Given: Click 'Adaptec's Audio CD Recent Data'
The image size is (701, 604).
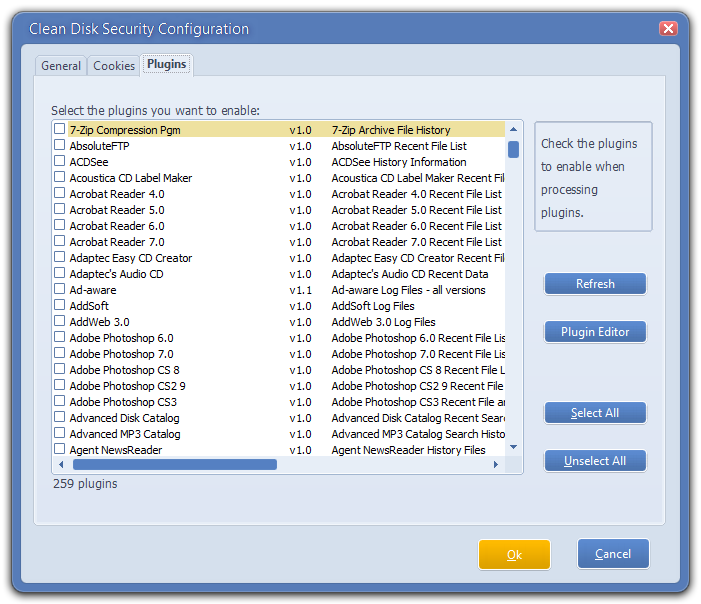Looking at the screenshot, I should point(410,274).
